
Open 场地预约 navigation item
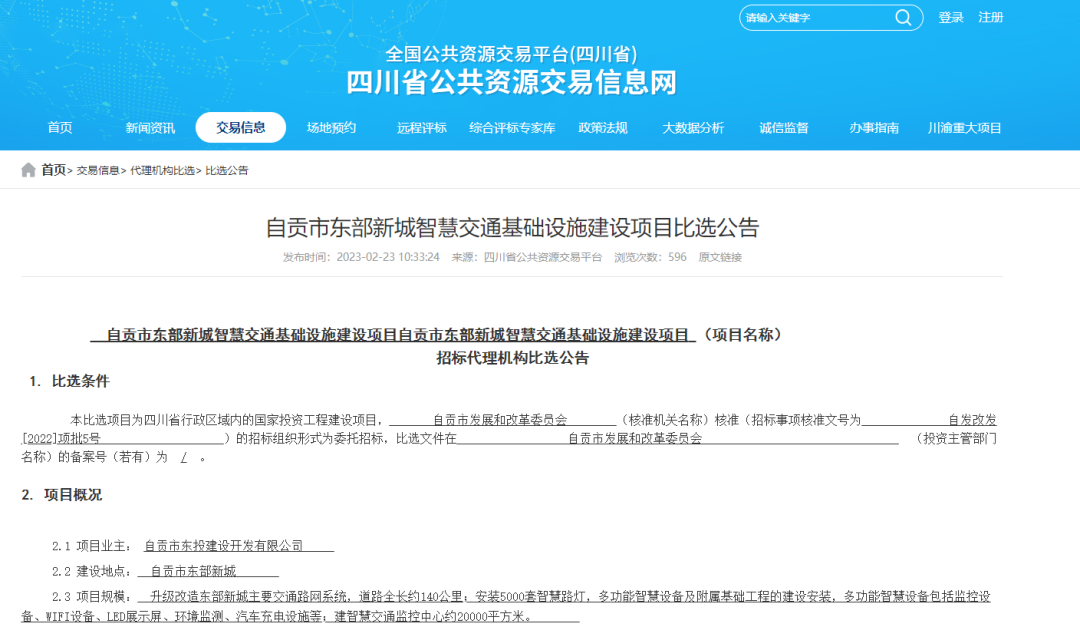[x=331, y=127]
